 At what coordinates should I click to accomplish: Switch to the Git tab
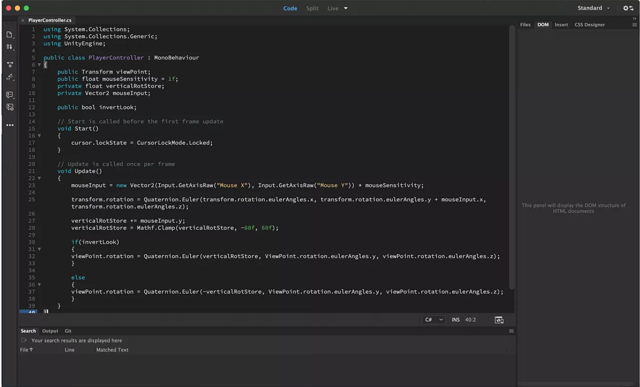coord(68,331)
